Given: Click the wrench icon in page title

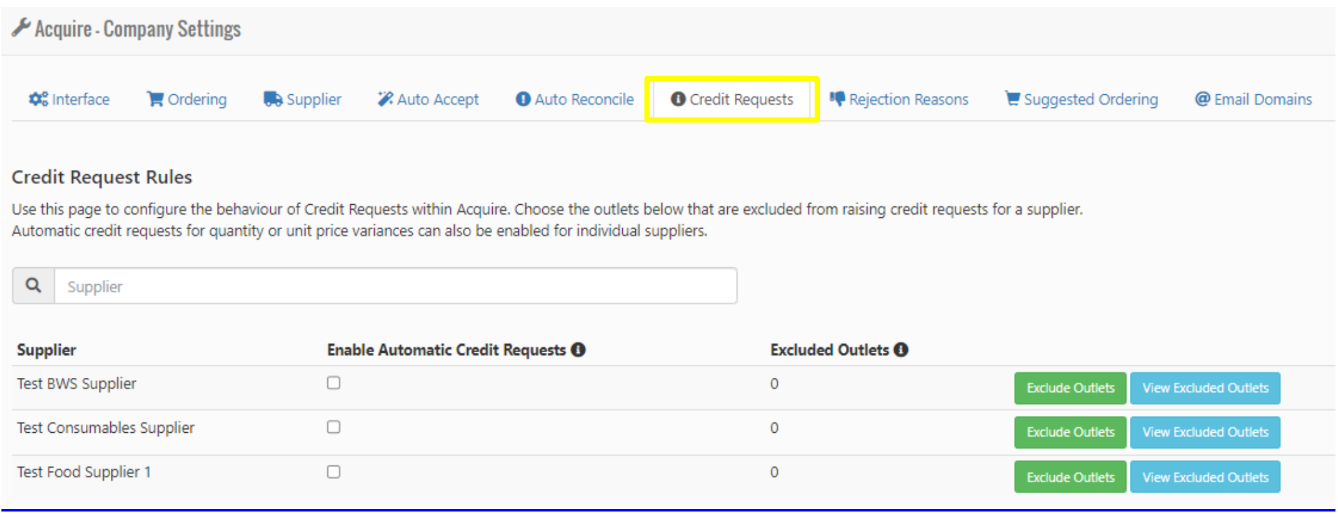Looking at the screenshot, I should coord(20,28).
